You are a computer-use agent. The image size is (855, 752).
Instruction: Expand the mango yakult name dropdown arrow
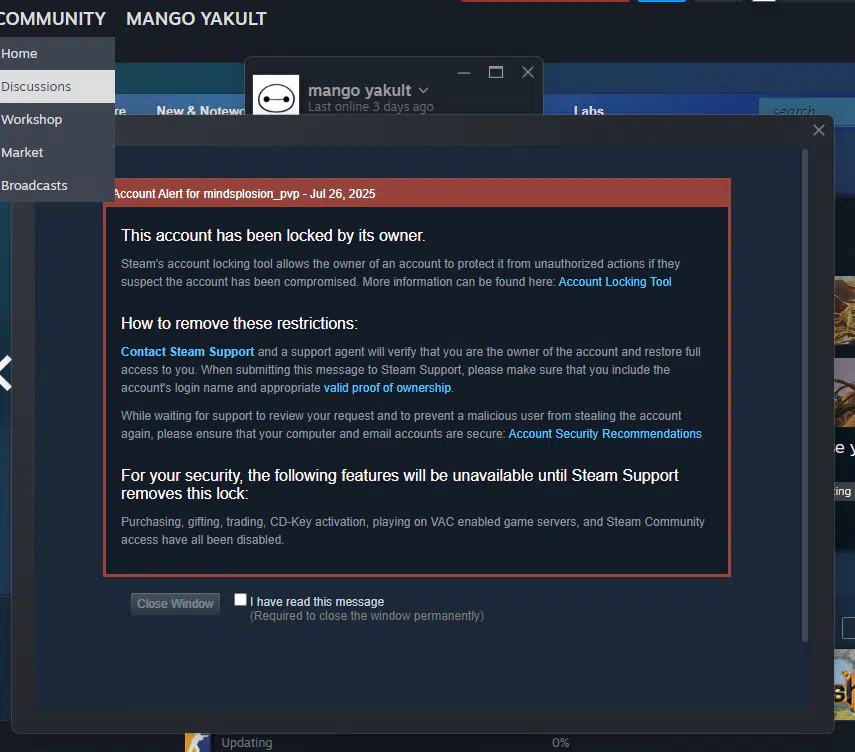pyautogui.click(x=423, y=90)
